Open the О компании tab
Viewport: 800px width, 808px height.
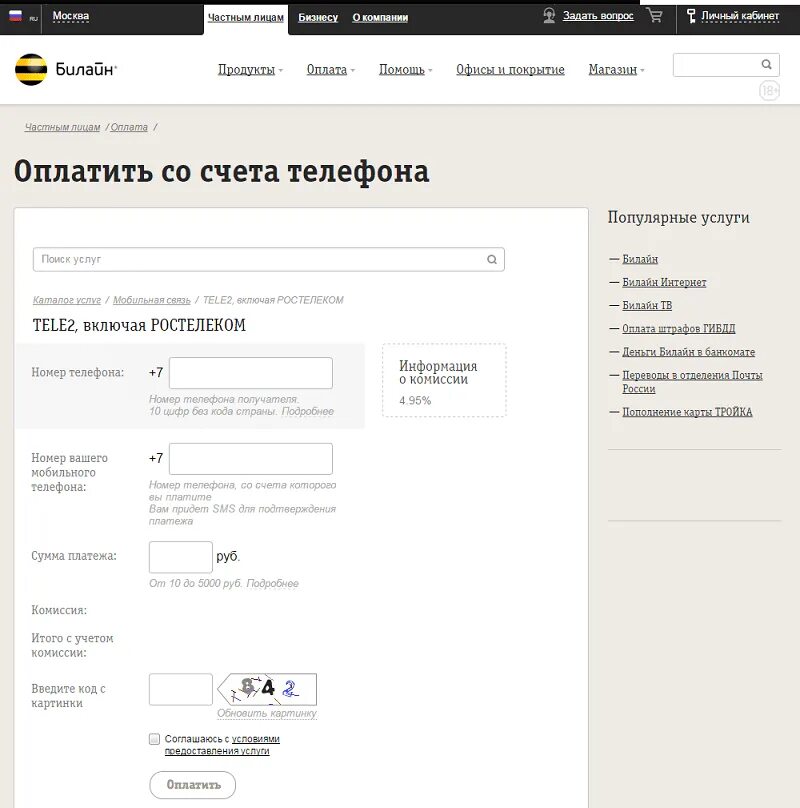click(x=380, y=18)
